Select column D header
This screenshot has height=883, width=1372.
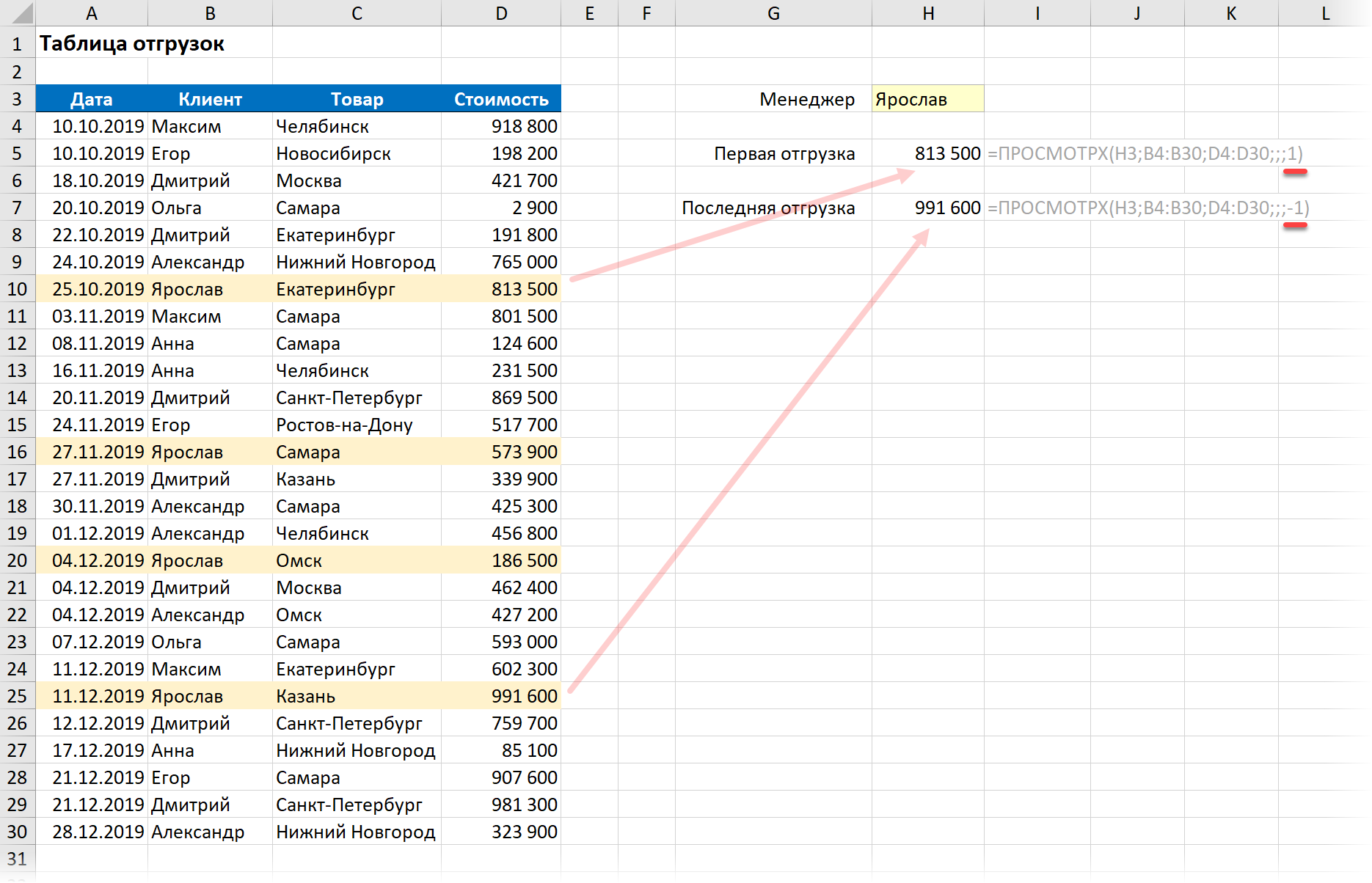pyautogui.click(x=501, y=13)
